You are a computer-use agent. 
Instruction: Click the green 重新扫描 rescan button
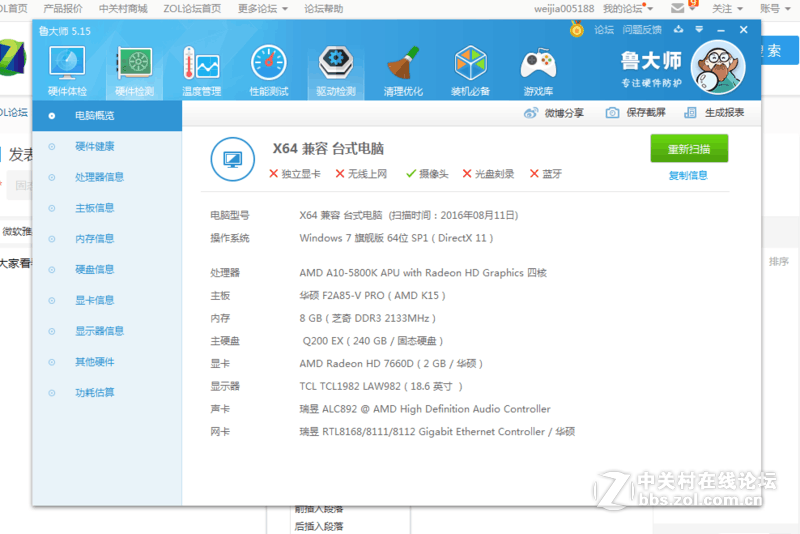point(689,149)
